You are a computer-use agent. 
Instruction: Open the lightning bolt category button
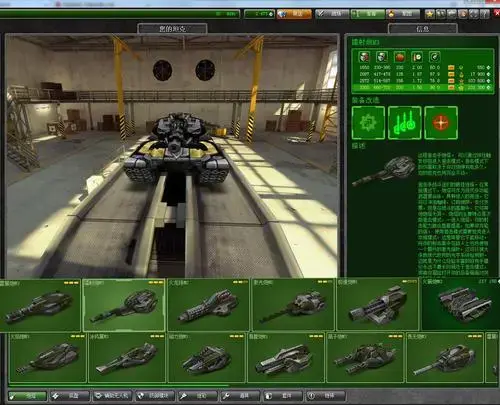tap(70, 396)
